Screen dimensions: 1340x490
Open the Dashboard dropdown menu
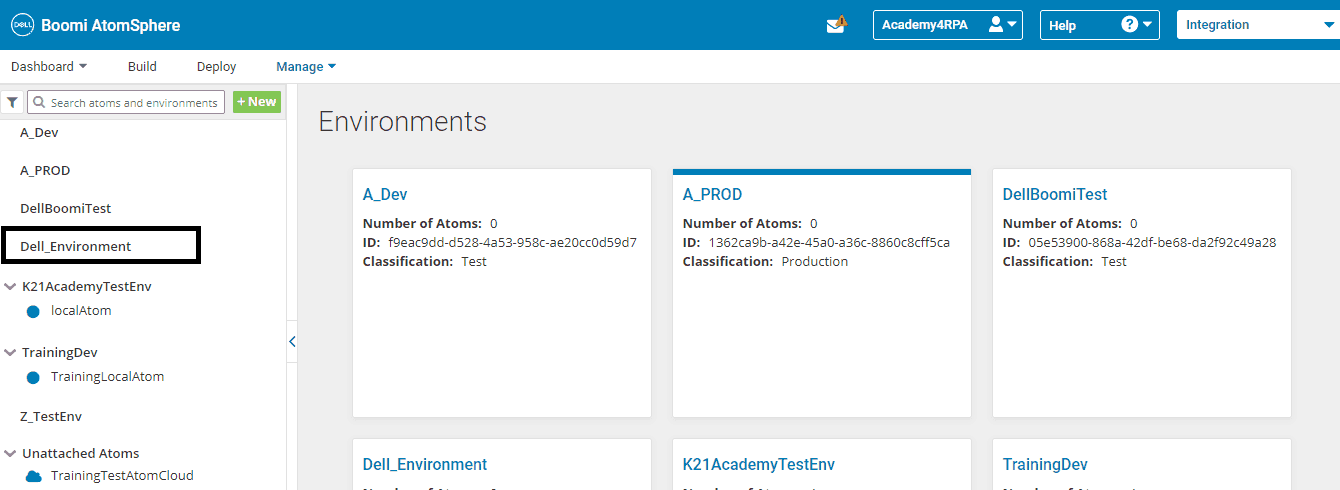click(x=49, y=67)
